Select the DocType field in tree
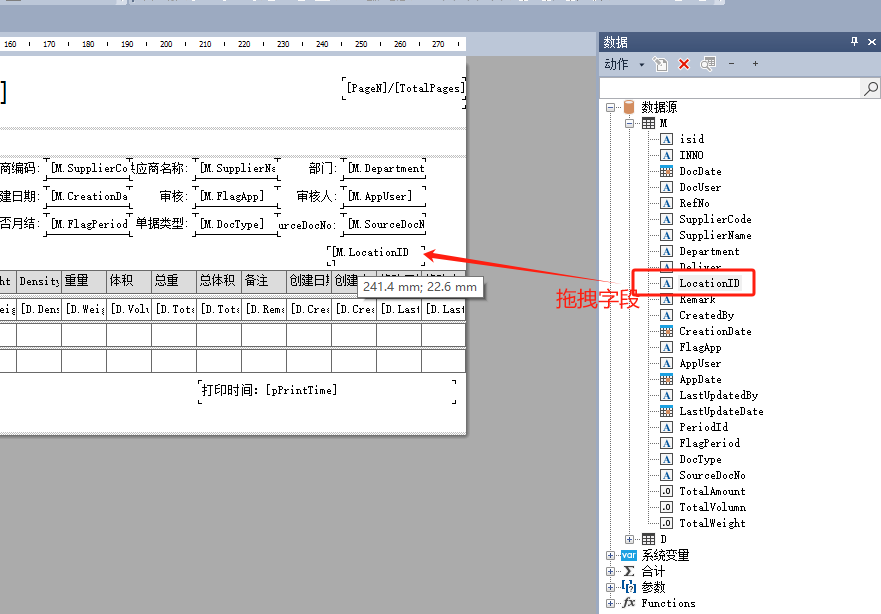 pyautogui.click(x=700, y=459)
